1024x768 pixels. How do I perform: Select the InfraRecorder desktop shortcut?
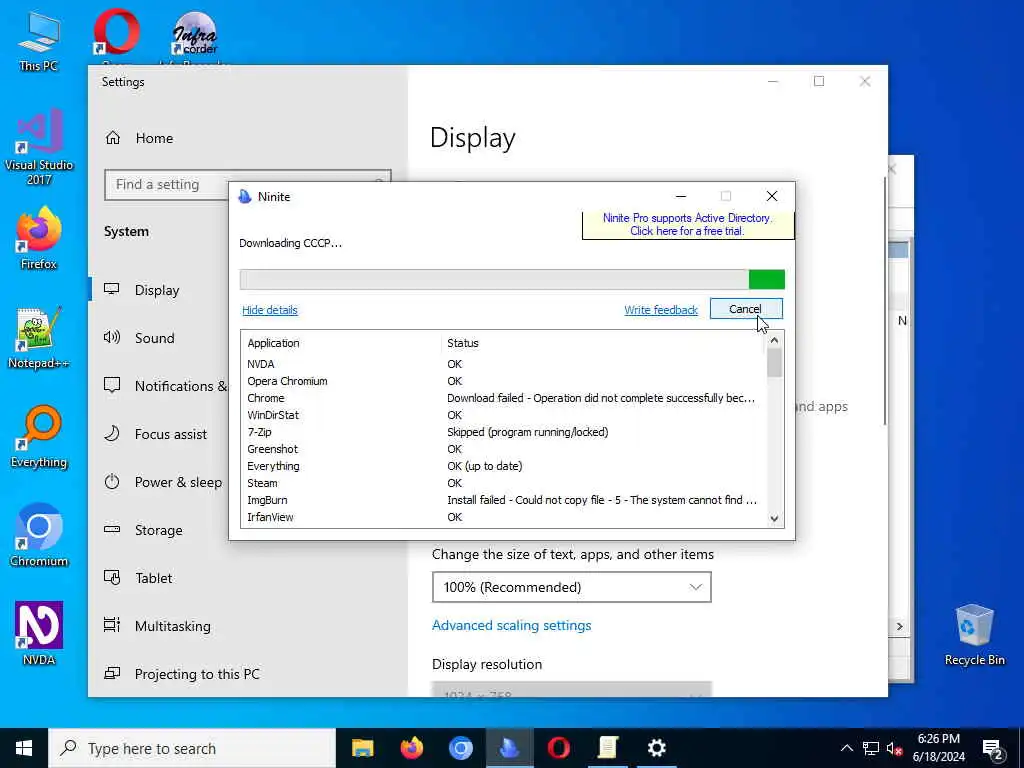coord(195,34)
